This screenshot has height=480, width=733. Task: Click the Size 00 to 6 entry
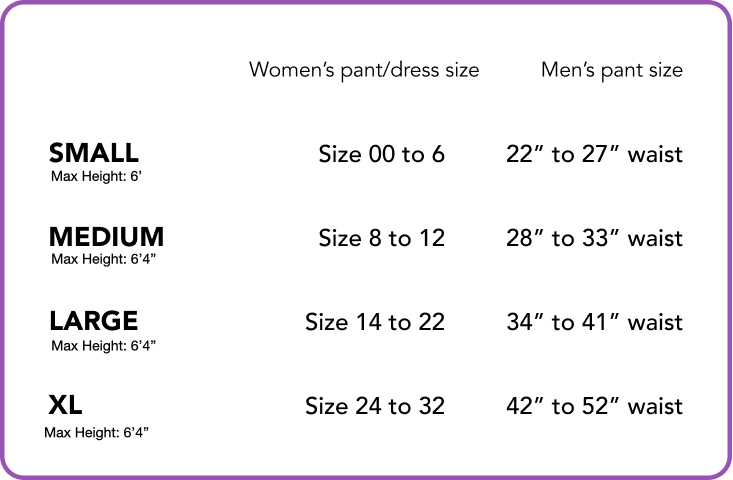click(381, 155)
